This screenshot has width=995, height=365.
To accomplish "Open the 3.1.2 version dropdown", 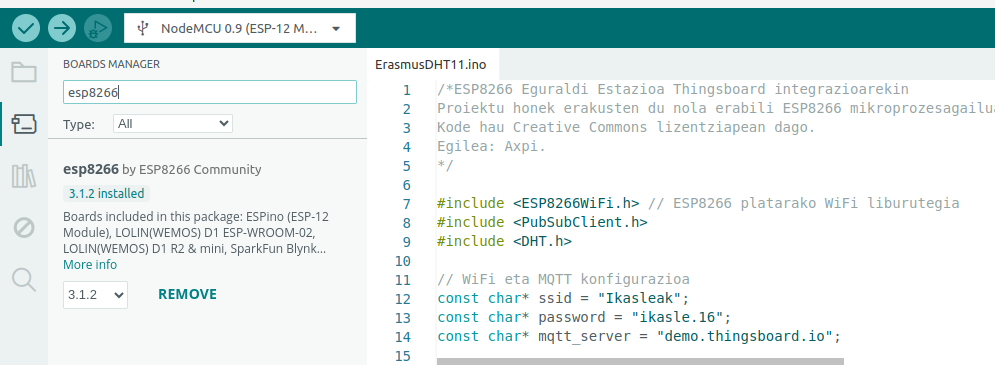I will pos(95,295).
